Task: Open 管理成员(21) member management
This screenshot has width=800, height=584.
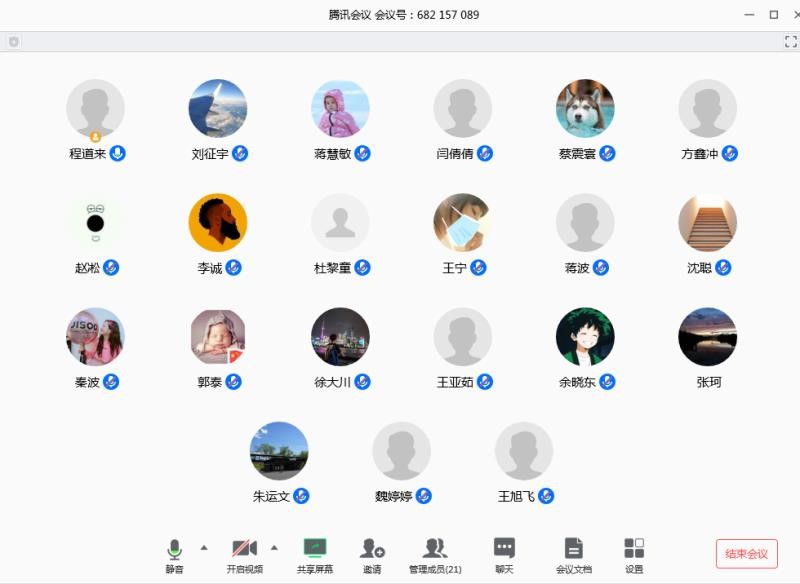Action: point(435,554)
